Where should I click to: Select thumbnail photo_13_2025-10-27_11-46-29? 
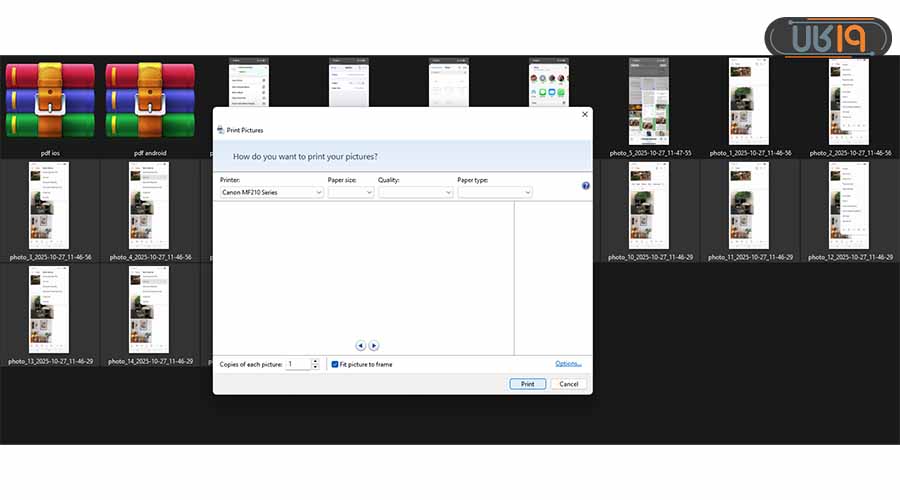click(x=50, y=310)
